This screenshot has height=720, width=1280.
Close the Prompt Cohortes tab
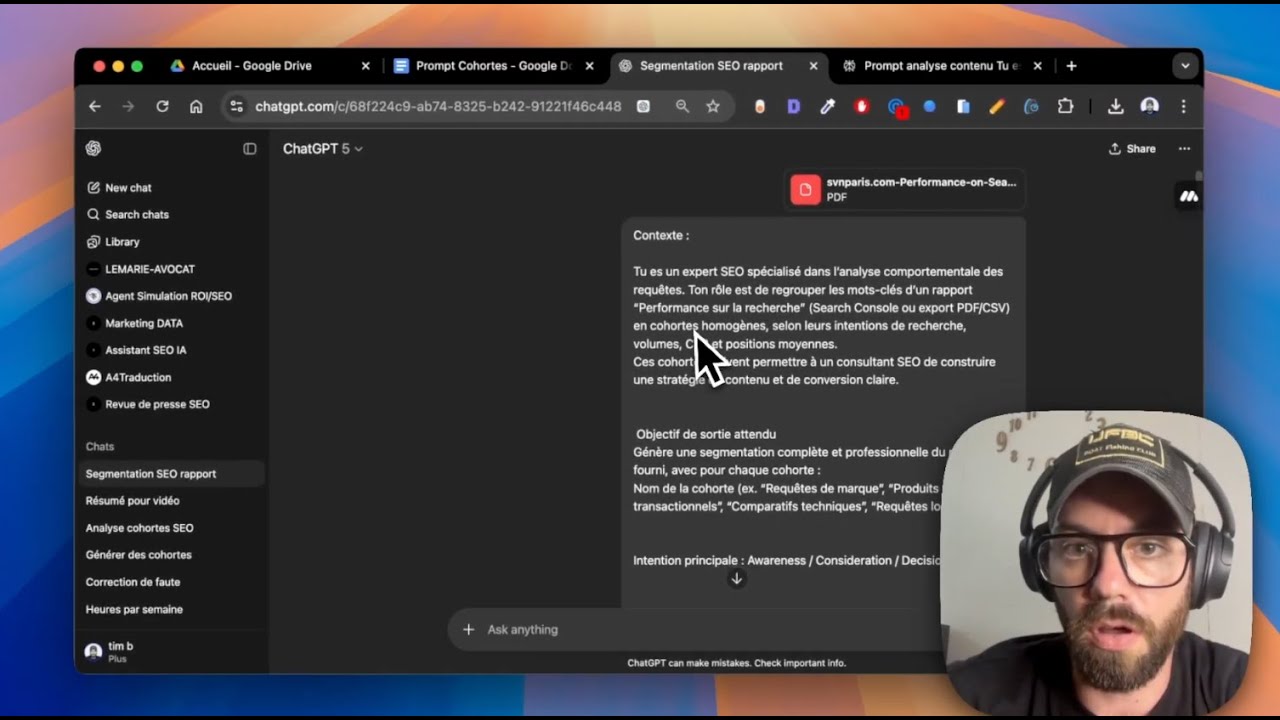pyautogui.click(x=589, y=66)
